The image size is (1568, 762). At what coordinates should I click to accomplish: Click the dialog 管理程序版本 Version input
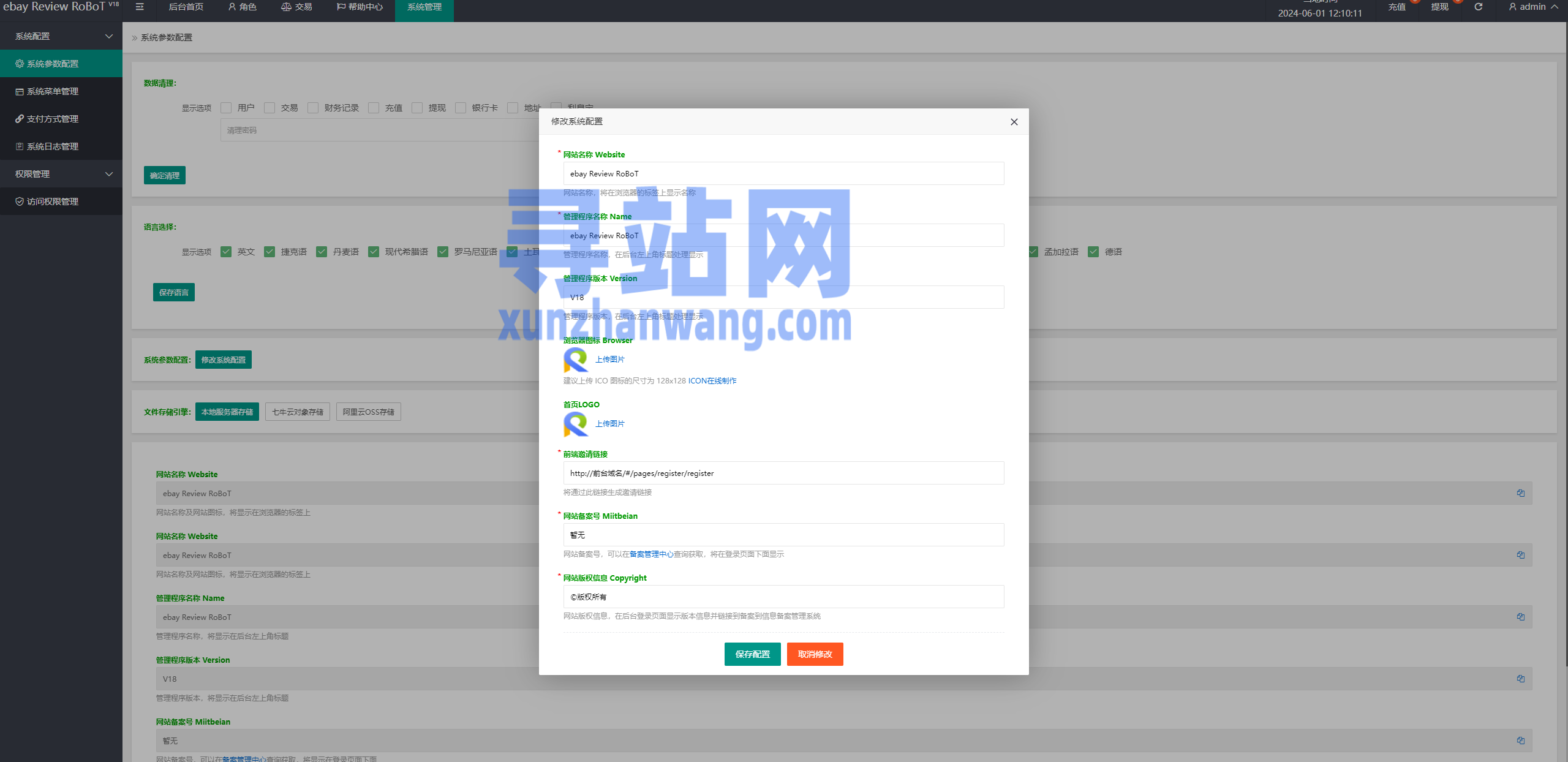[783, 297]
